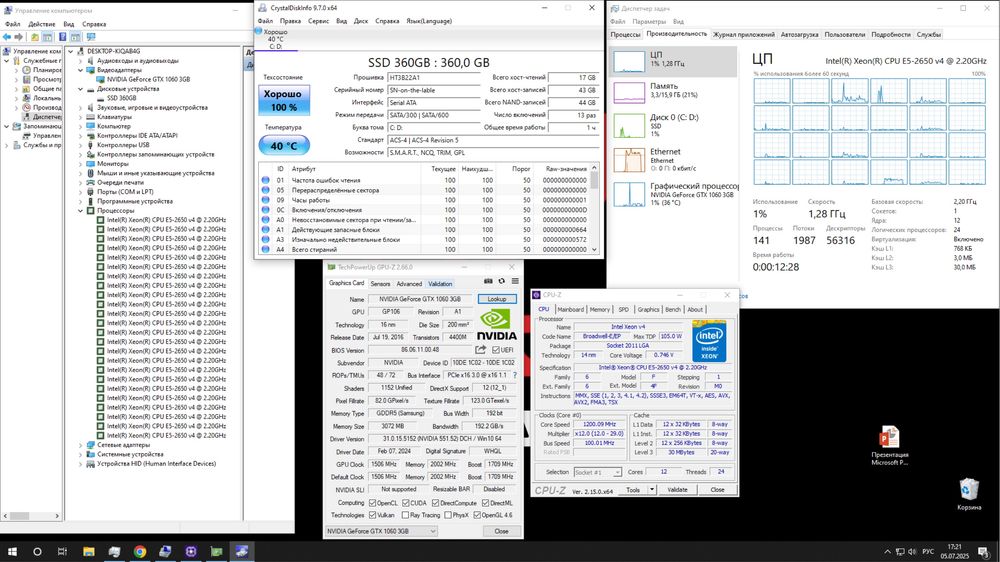
Task: Select NVIDIA GeForce GTX 1060 3GB device
Action: [148, 80]
